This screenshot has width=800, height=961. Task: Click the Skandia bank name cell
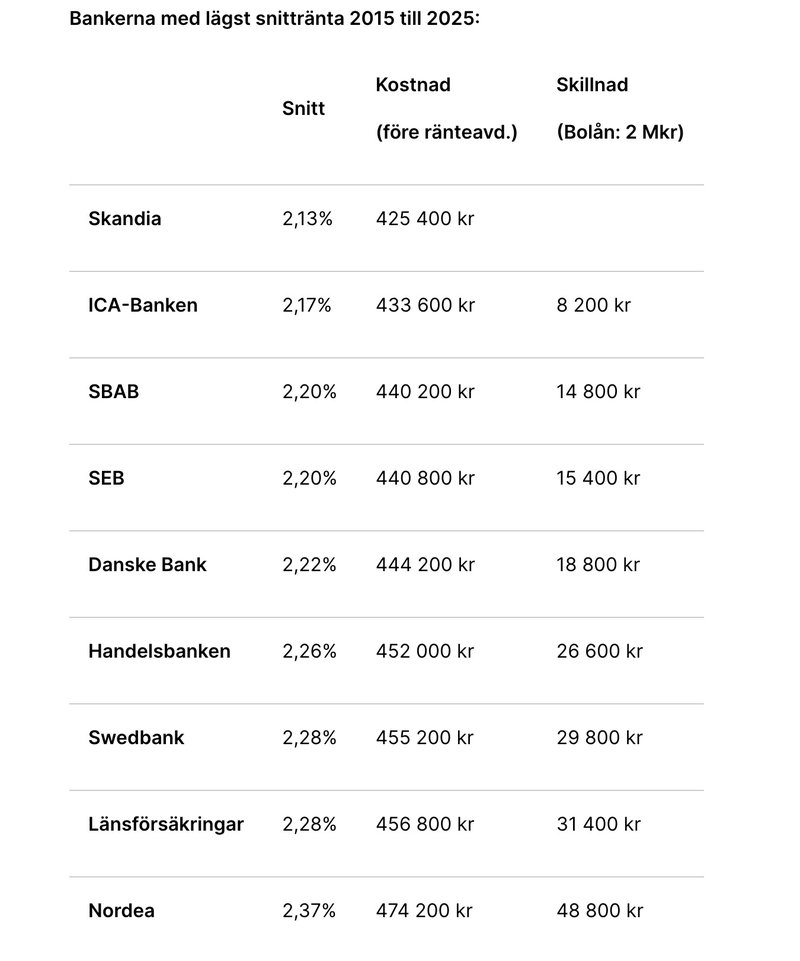click(124, 219)
